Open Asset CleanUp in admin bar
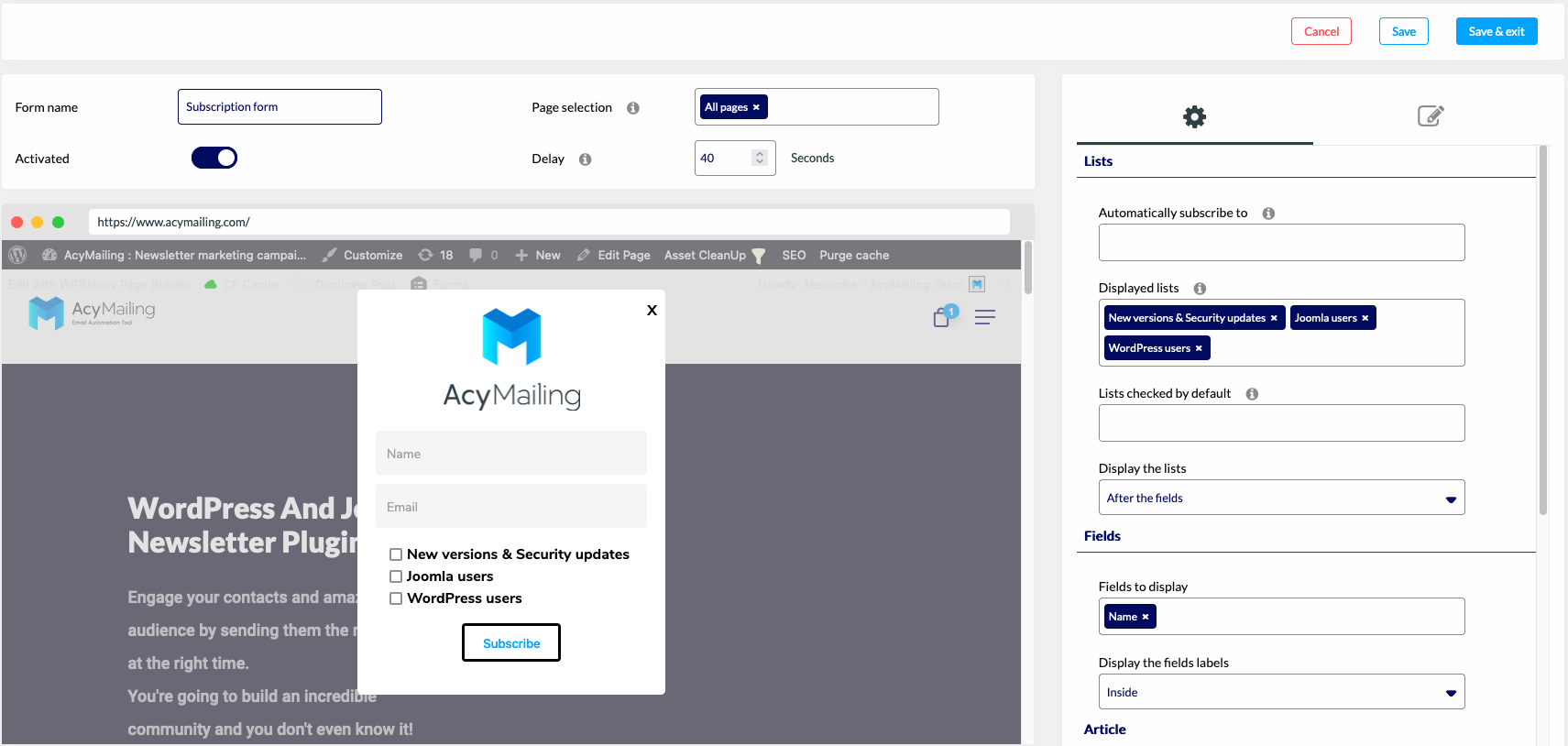Image resolution: width=1568 pixels, height=746 pixels. click(x=715, y=255)
